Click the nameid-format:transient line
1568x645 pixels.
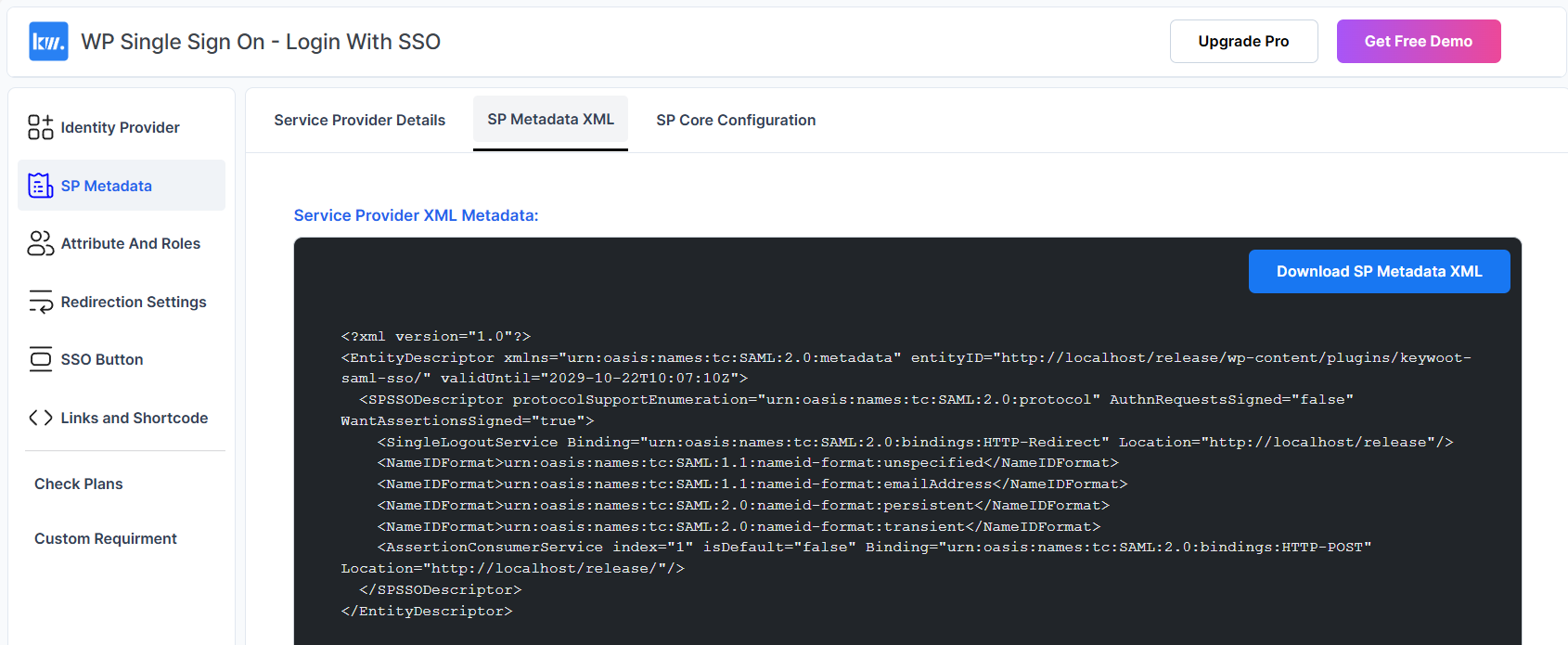(739, 527)
